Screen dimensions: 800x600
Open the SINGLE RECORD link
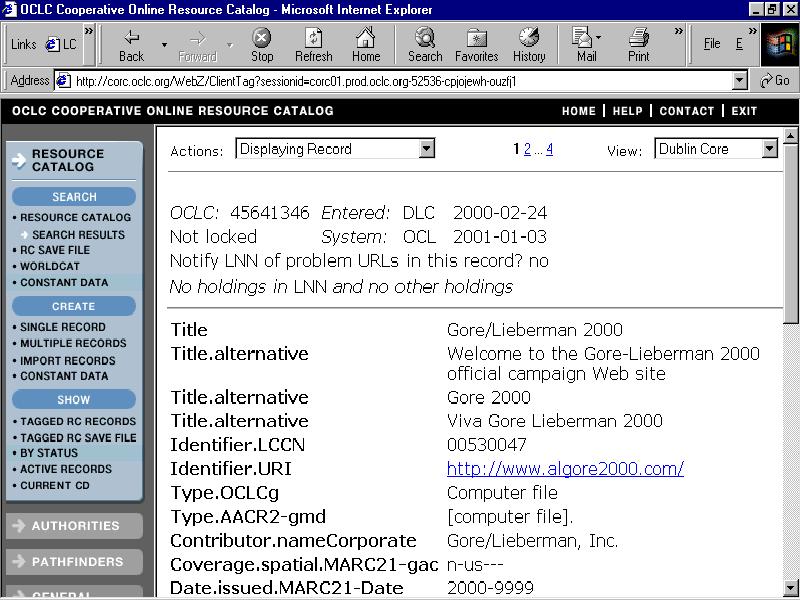click(63, 327)
